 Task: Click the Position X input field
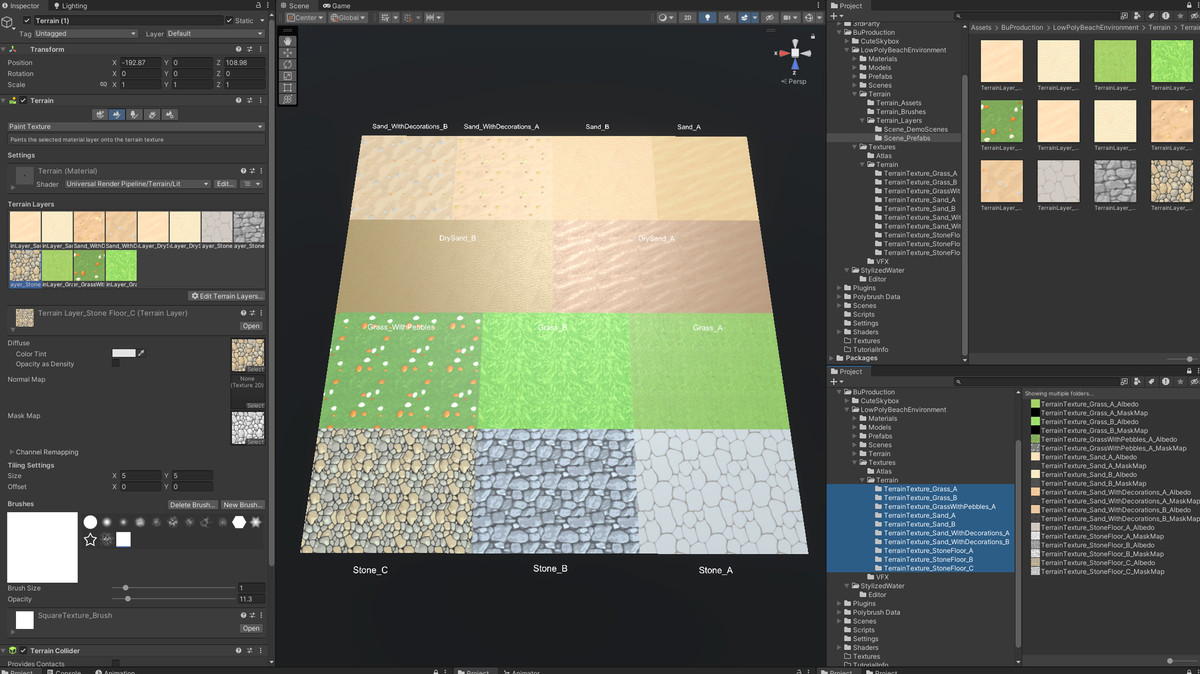[x=143, y=62]
